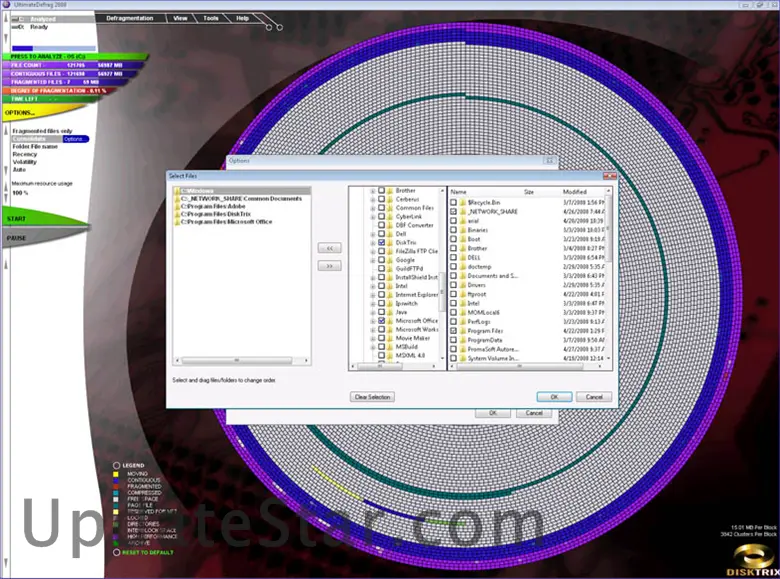Uncheck the Program Files checkbox in file list
Image resolution: width=780 pixels, height=579 pixels.
click(x=454, y=330)
